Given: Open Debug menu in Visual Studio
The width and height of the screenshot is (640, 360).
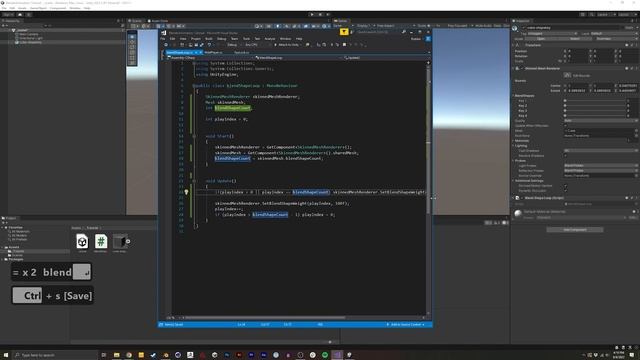Looking at the screenshot, I should [222, 39].
